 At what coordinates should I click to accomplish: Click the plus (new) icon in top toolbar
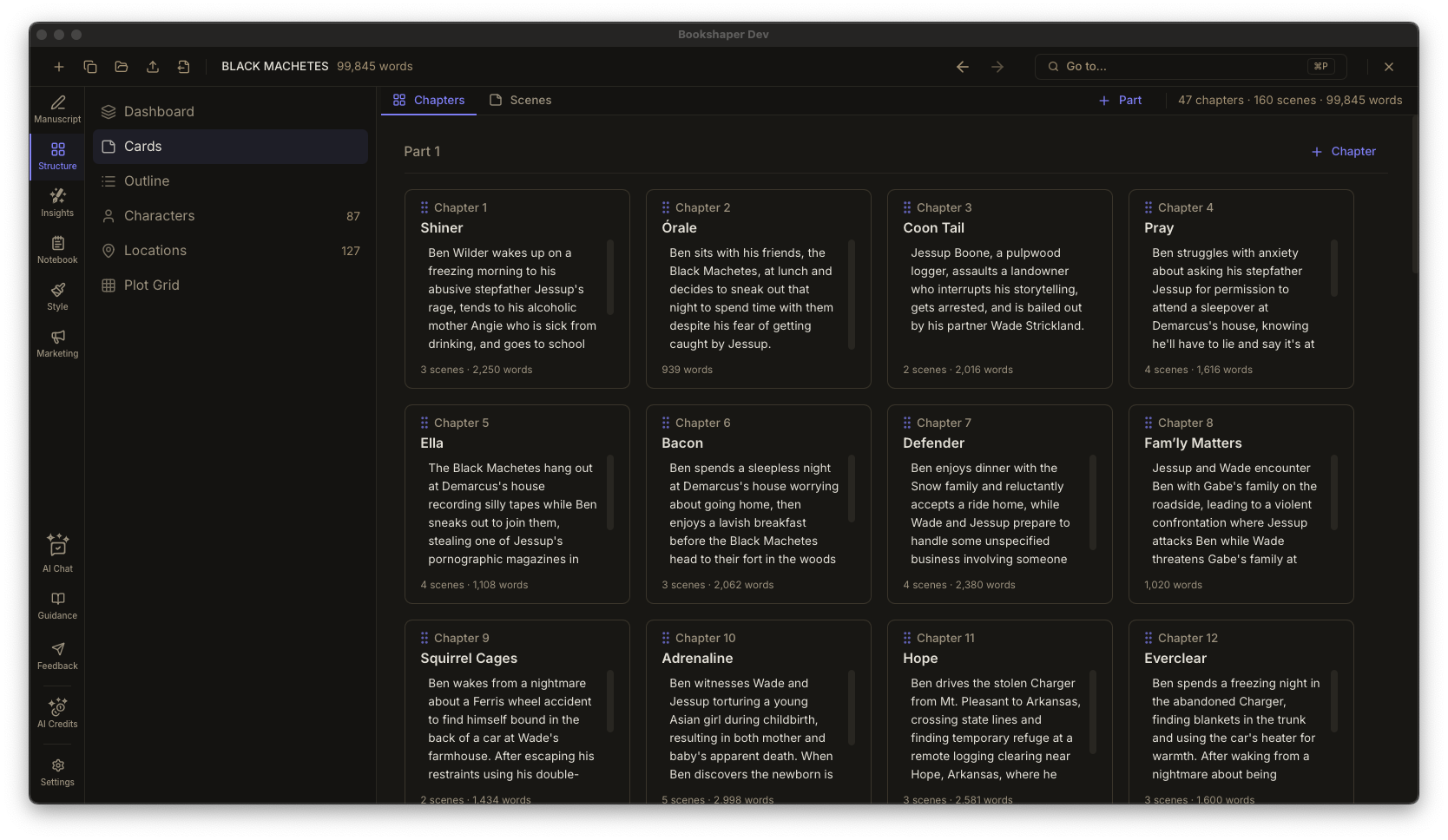pos(59,67)
